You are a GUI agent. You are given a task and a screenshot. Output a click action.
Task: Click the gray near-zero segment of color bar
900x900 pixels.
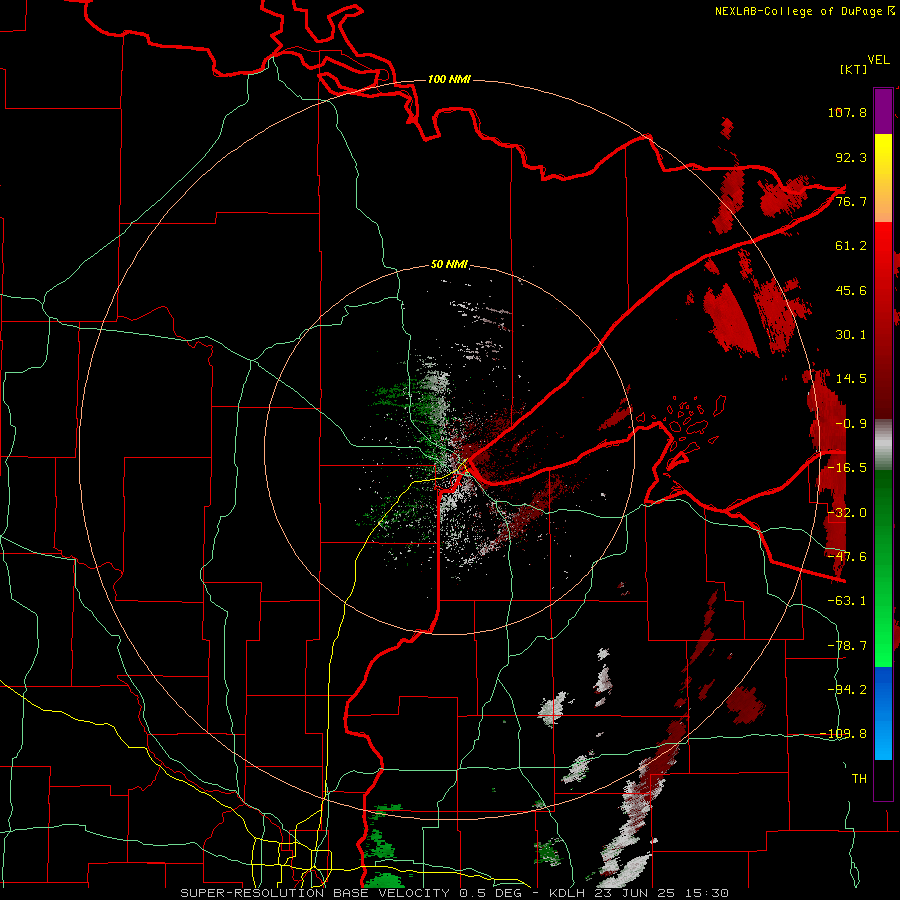883,445
